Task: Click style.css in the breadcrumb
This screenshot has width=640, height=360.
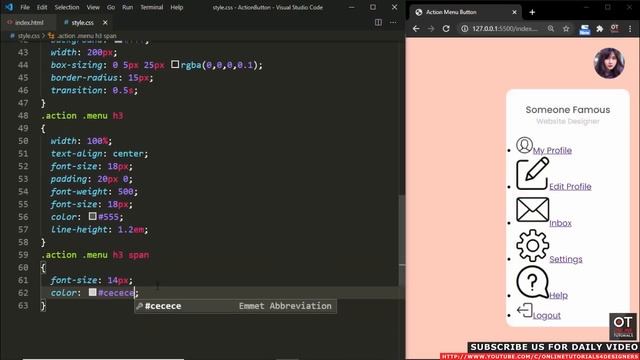Action: point(29,36)
